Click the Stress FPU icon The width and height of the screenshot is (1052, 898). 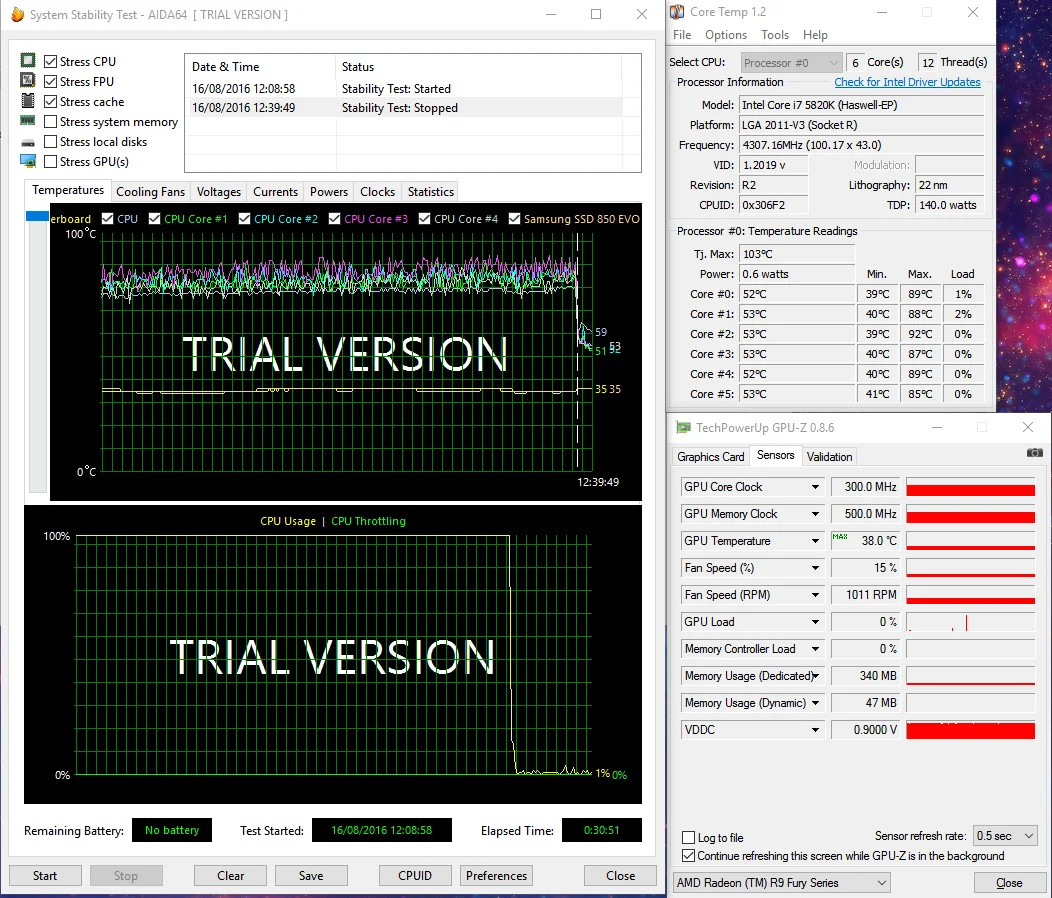point(28,81)
